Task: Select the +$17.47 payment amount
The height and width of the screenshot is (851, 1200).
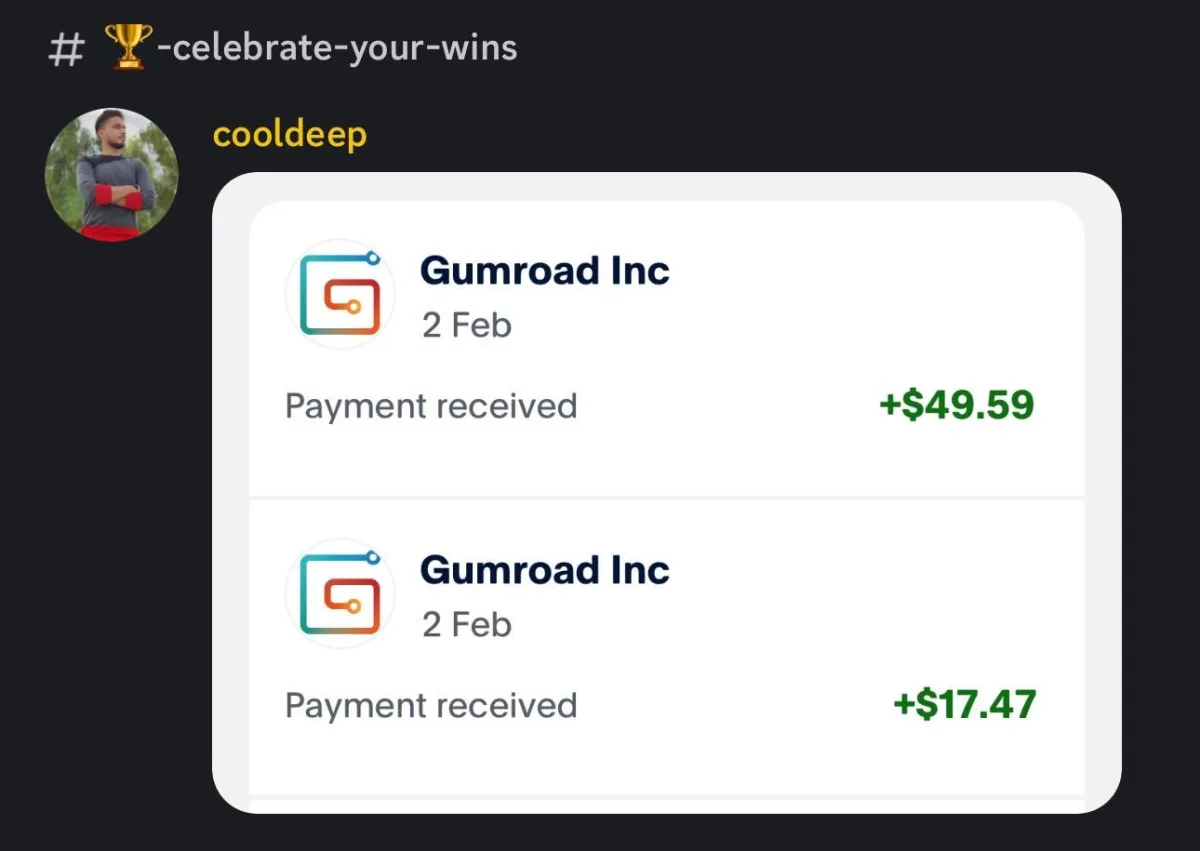Action: tap(964, 704)
